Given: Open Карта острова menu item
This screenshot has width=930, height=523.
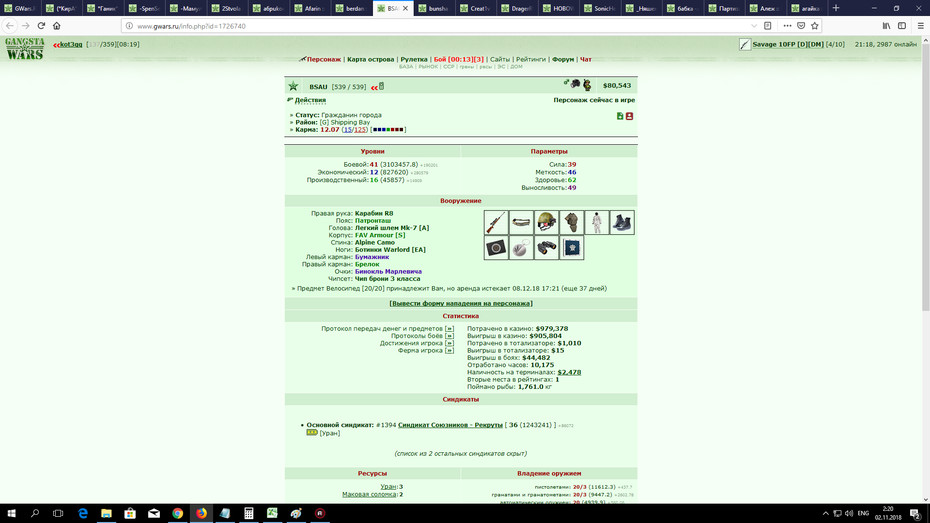Looking at the screenshot, I should click(x=371, y=59).
